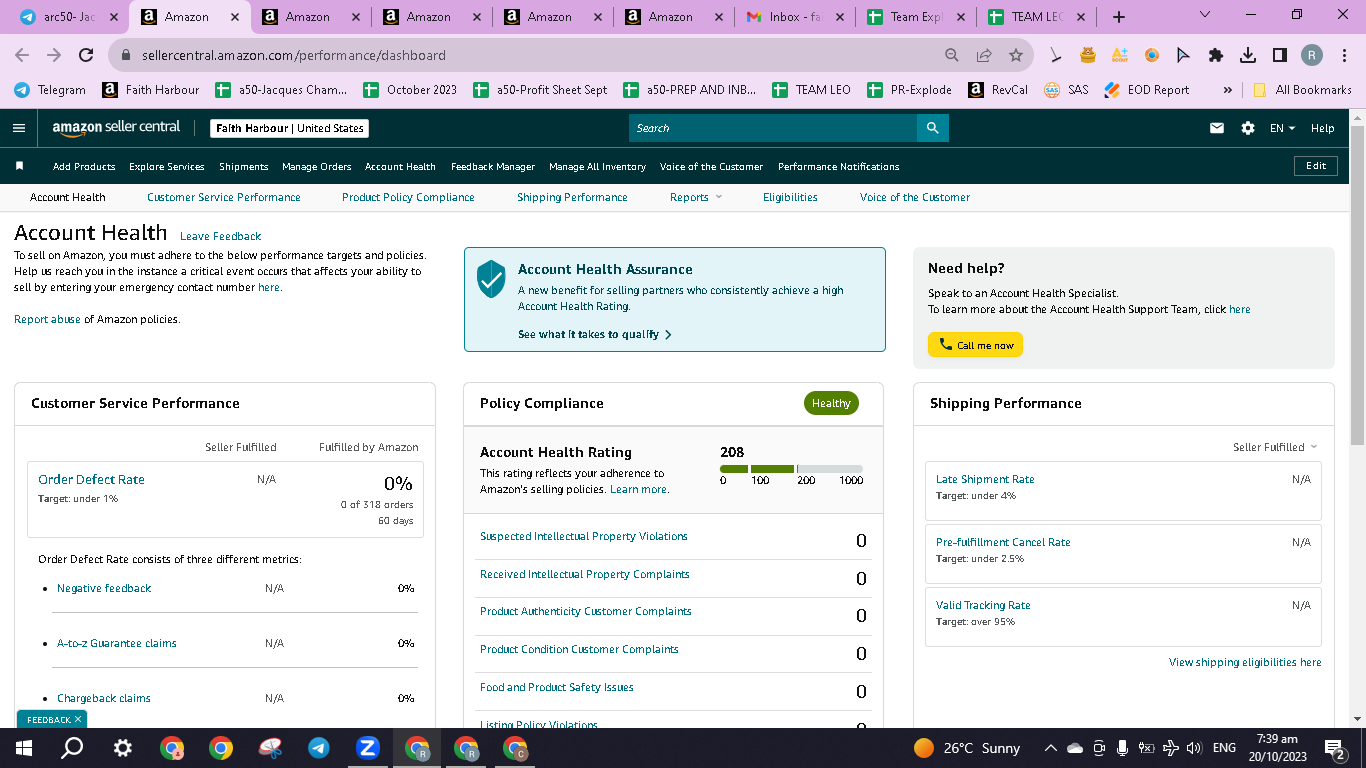Click the Account Health Assurance shield icon
This screenshot has height=768, width=1366.
click(491, 279)
